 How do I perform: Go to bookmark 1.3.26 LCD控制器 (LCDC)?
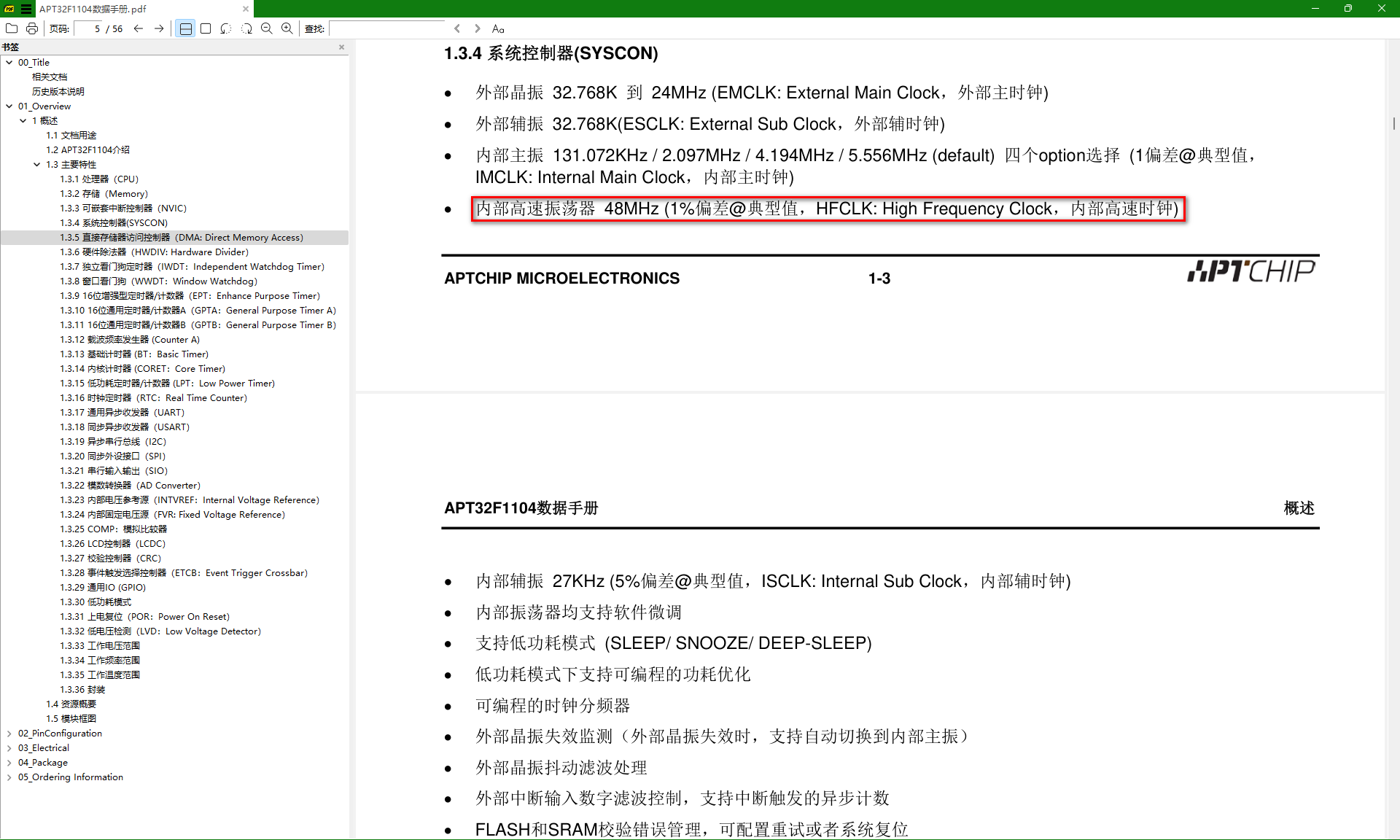tap(113, 544)
